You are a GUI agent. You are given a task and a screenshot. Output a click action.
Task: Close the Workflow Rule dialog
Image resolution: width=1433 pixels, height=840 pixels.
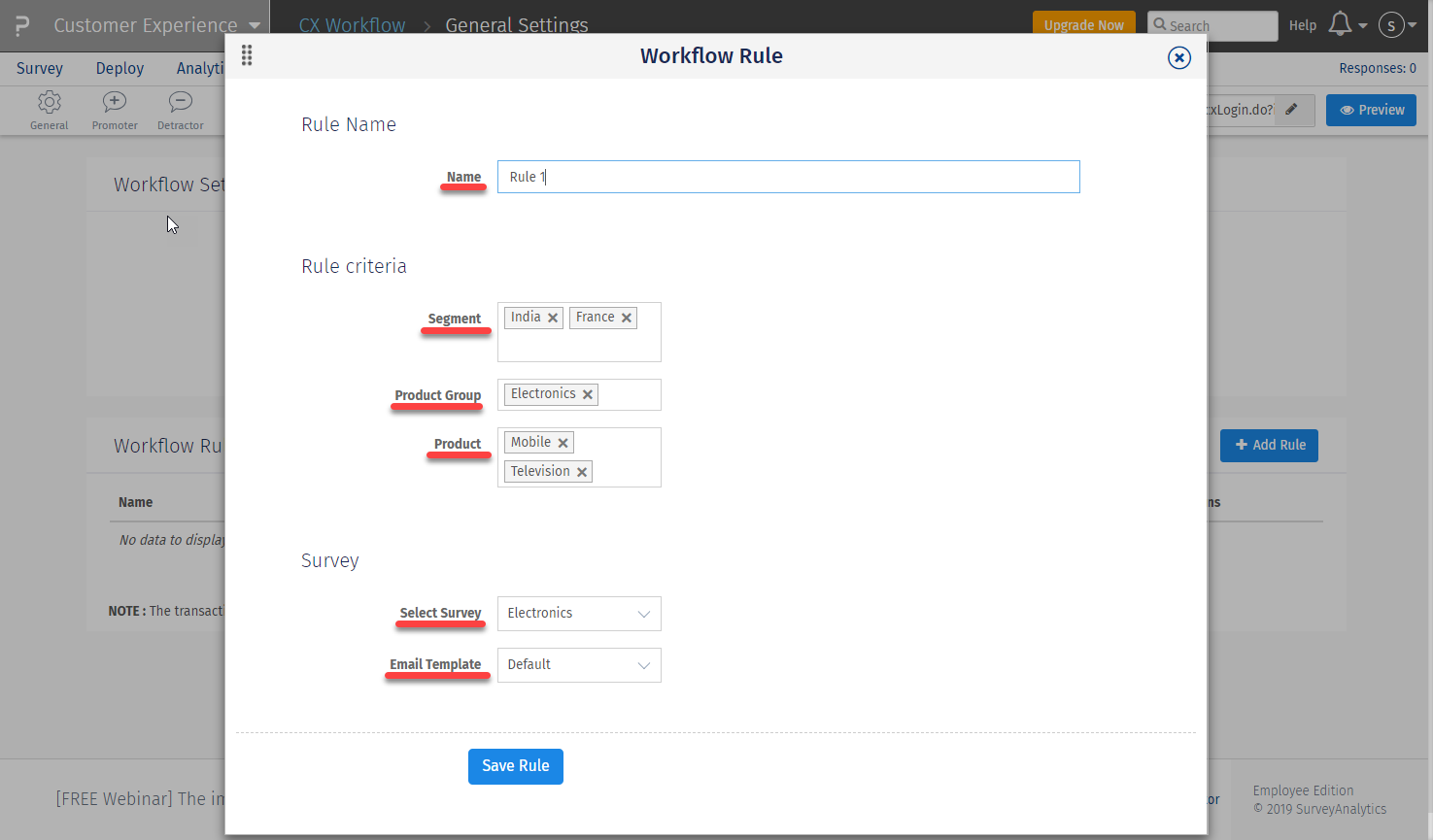click(1178, 58)
